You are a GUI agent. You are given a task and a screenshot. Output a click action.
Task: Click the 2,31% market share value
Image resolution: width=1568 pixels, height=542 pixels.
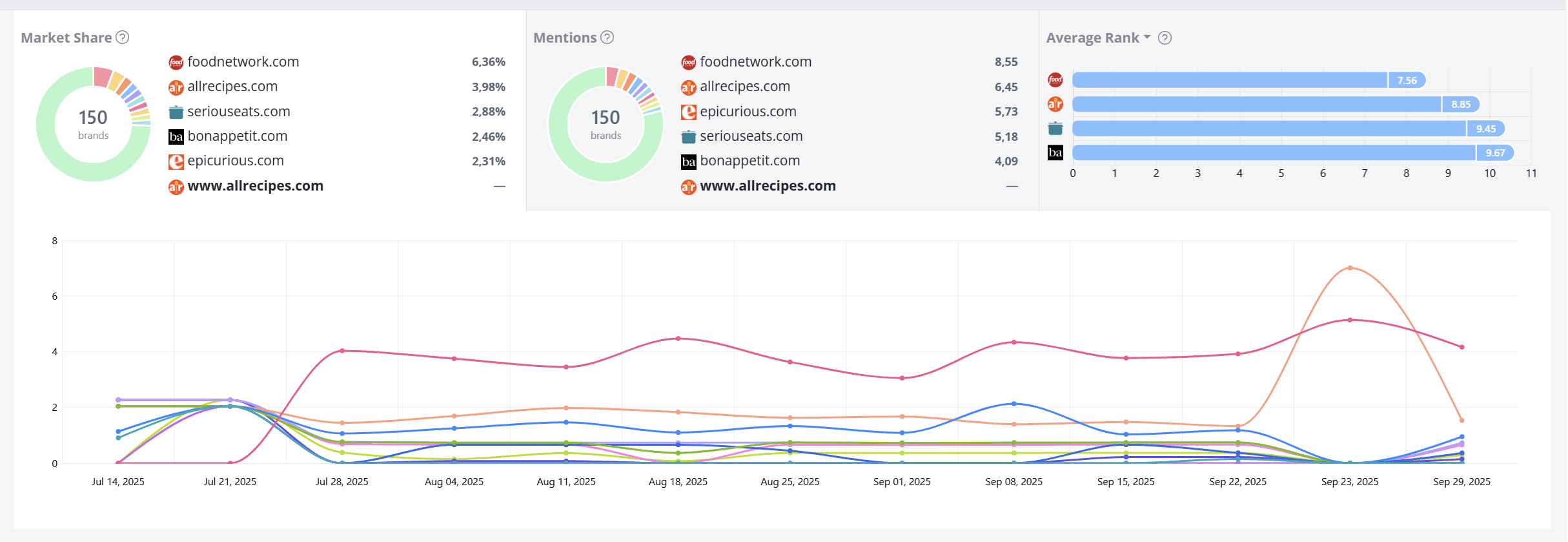[x=488, y=162]
